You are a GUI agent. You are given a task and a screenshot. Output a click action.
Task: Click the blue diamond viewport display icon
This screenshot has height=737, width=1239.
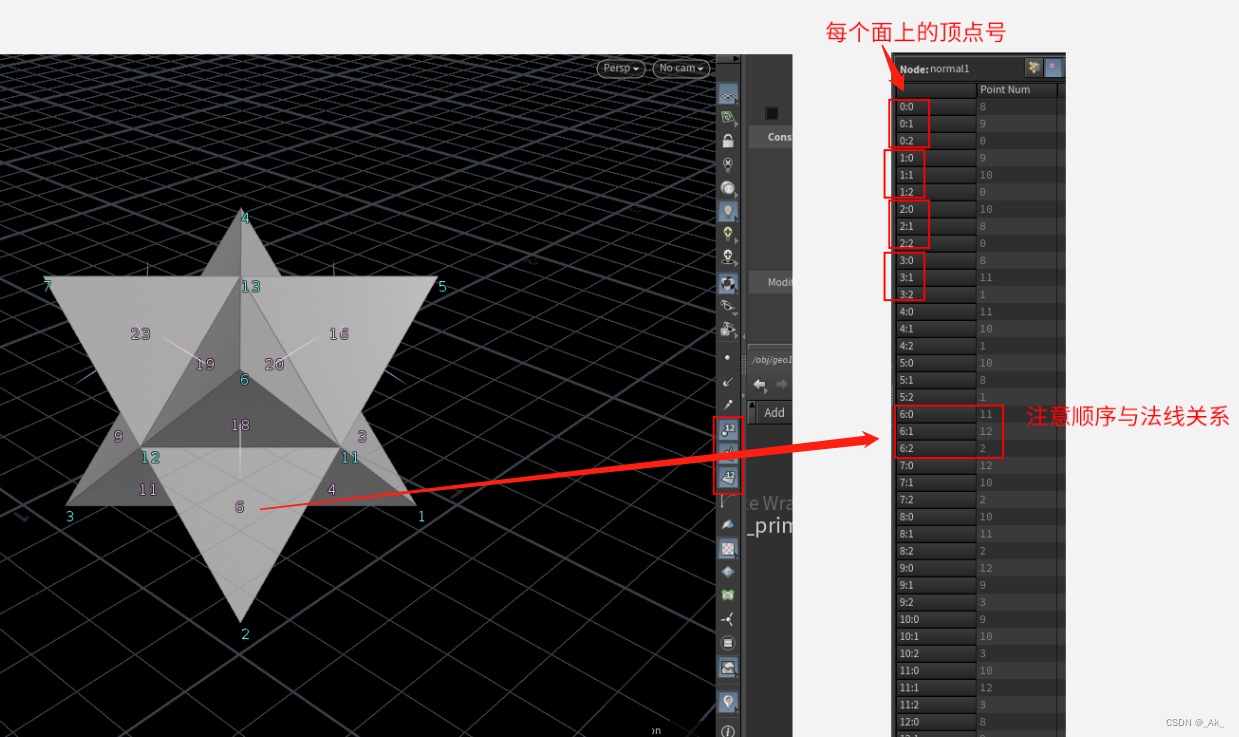[728, 571]
